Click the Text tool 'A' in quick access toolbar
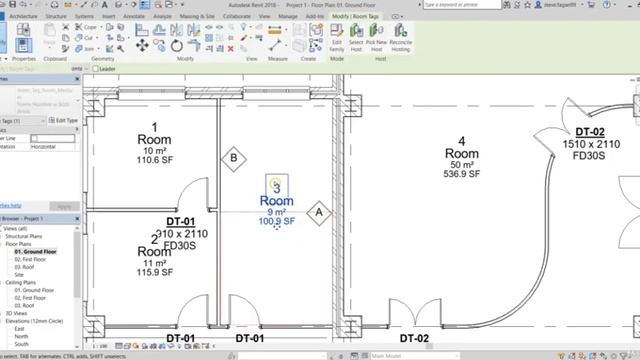This screenshot has width=640, height=360. tap(104, 5)
